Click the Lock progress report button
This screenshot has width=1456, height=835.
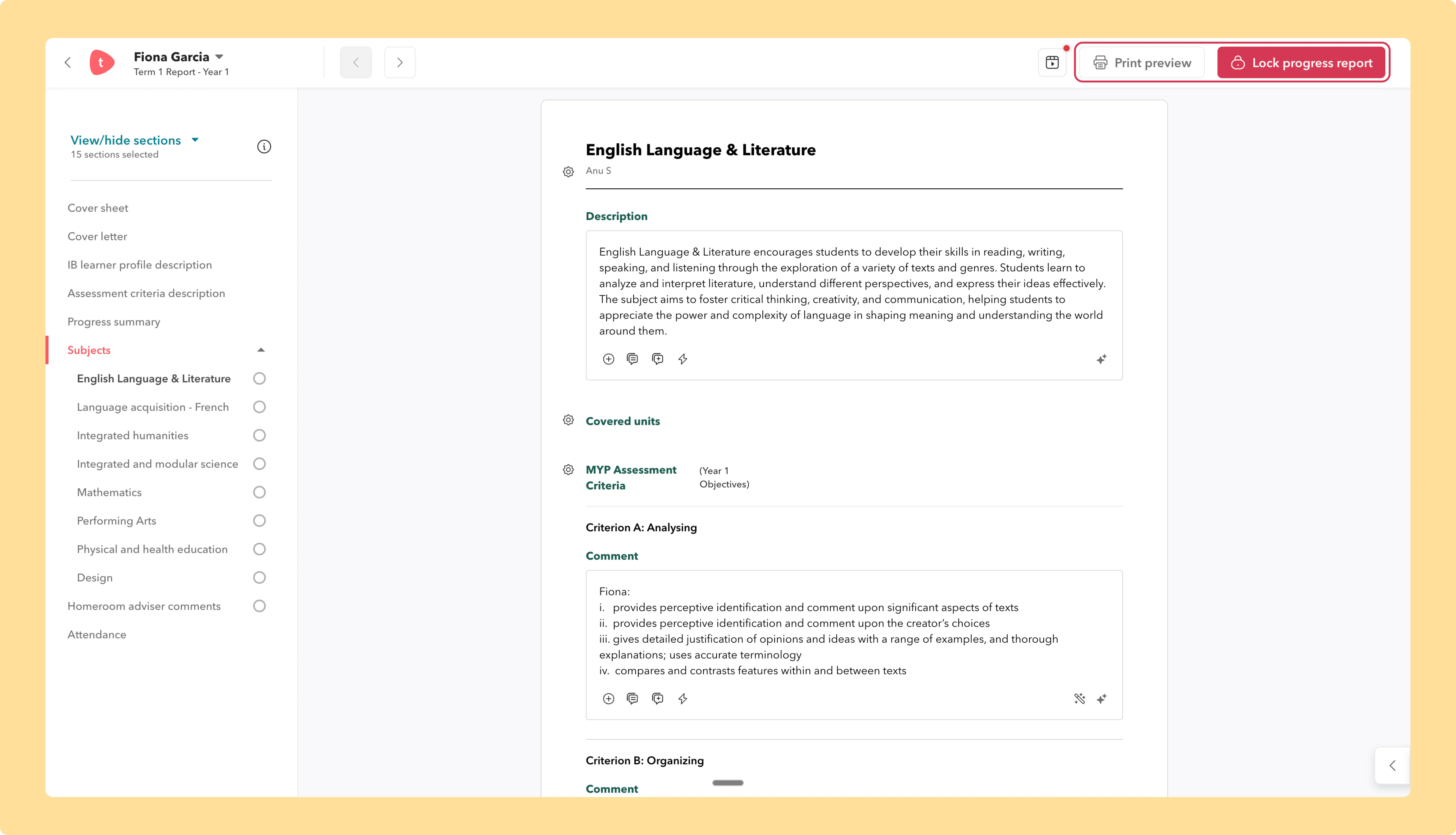(1301, 63)
